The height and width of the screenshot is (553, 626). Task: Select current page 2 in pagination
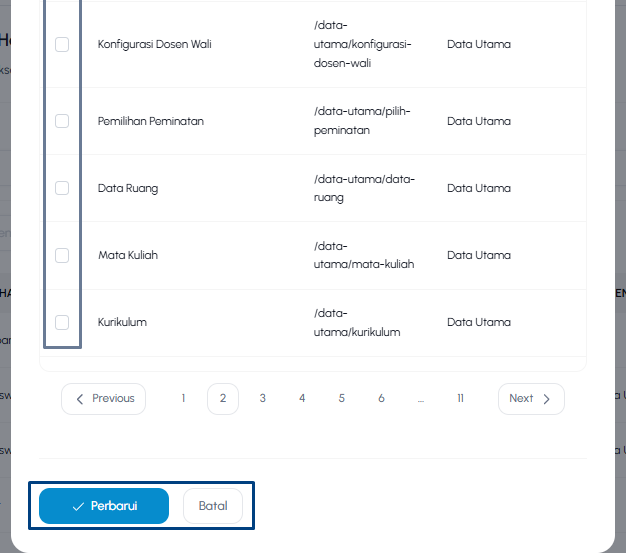tap(223, 399)
